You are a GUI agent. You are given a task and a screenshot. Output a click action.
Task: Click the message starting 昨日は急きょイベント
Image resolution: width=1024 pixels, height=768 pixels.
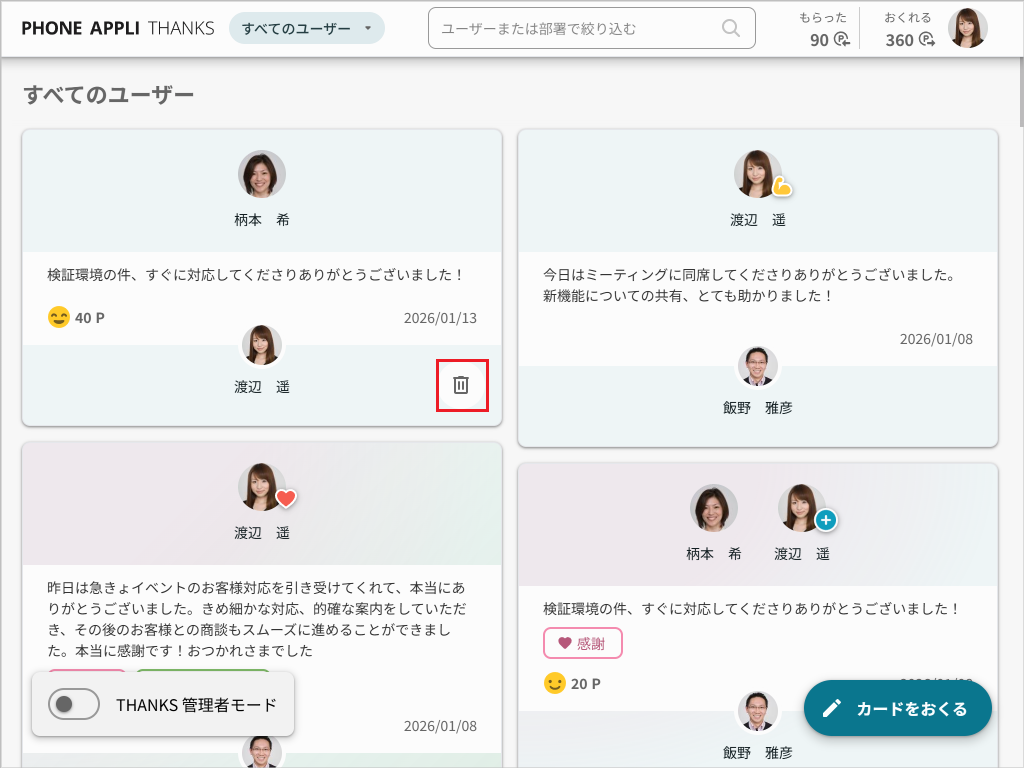click(x=257, y=619)
